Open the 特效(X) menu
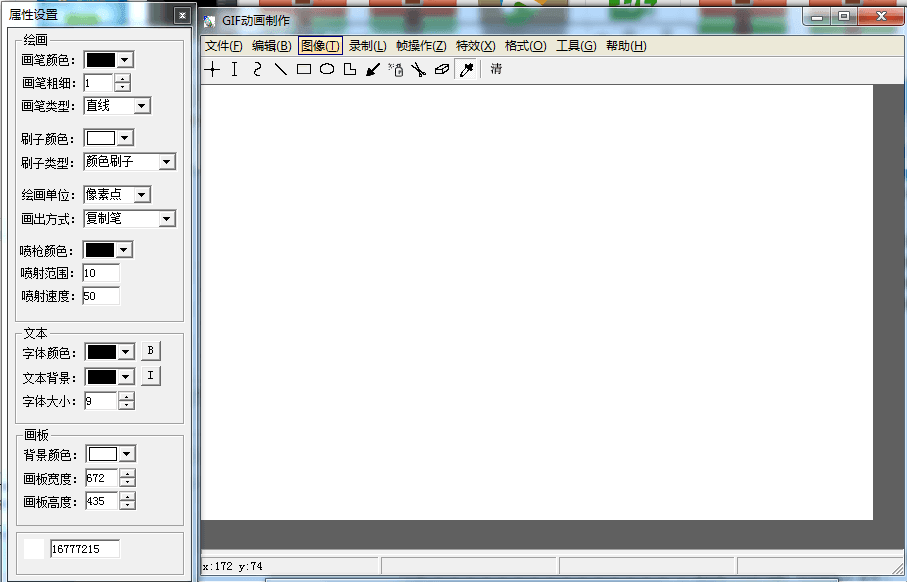 click(x=475, y=46)
